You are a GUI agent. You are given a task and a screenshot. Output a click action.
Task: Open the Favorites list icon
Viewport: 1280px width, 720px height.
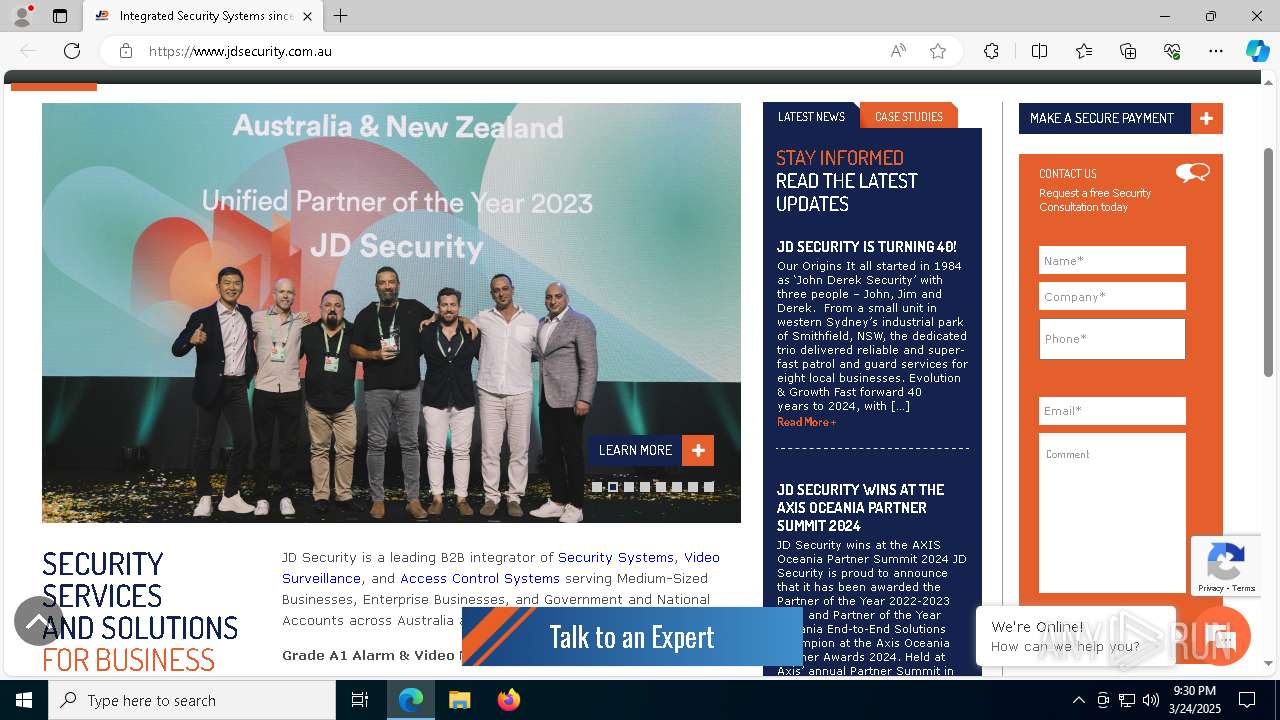pos(1084,51)
